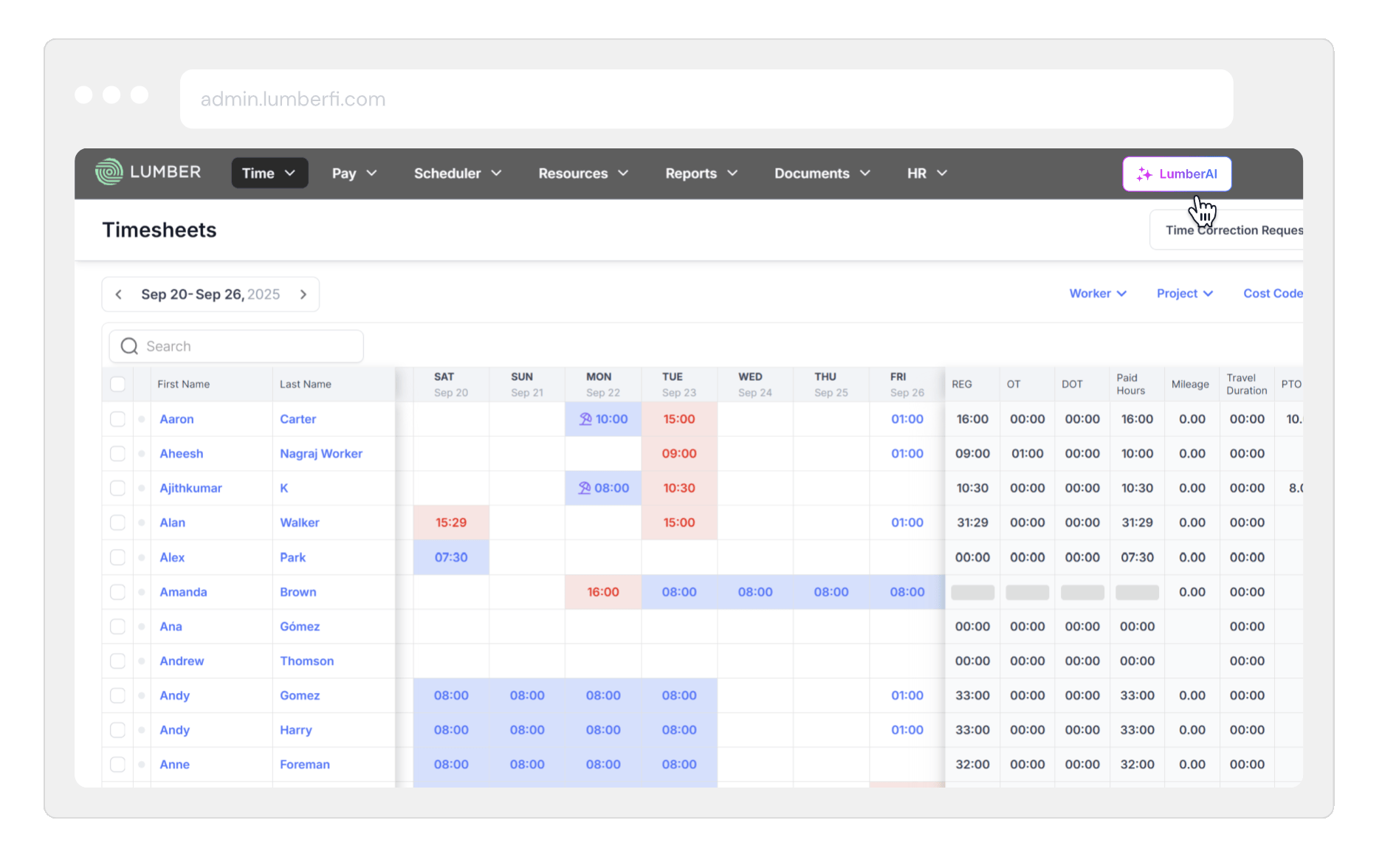Check the Alex Park row checkbox
The height and width of the screenshot is (868, 1382).
coord(117,557)
